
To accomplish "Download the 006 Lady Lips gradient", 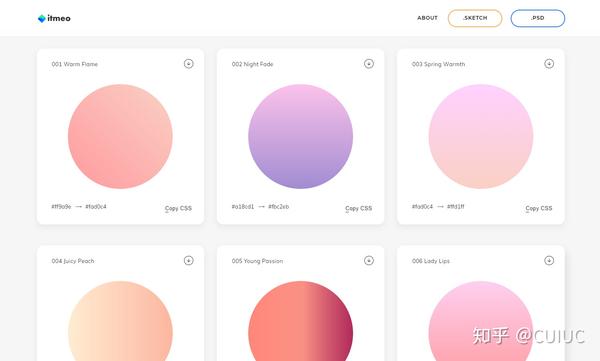I will [x=549, y=260].
